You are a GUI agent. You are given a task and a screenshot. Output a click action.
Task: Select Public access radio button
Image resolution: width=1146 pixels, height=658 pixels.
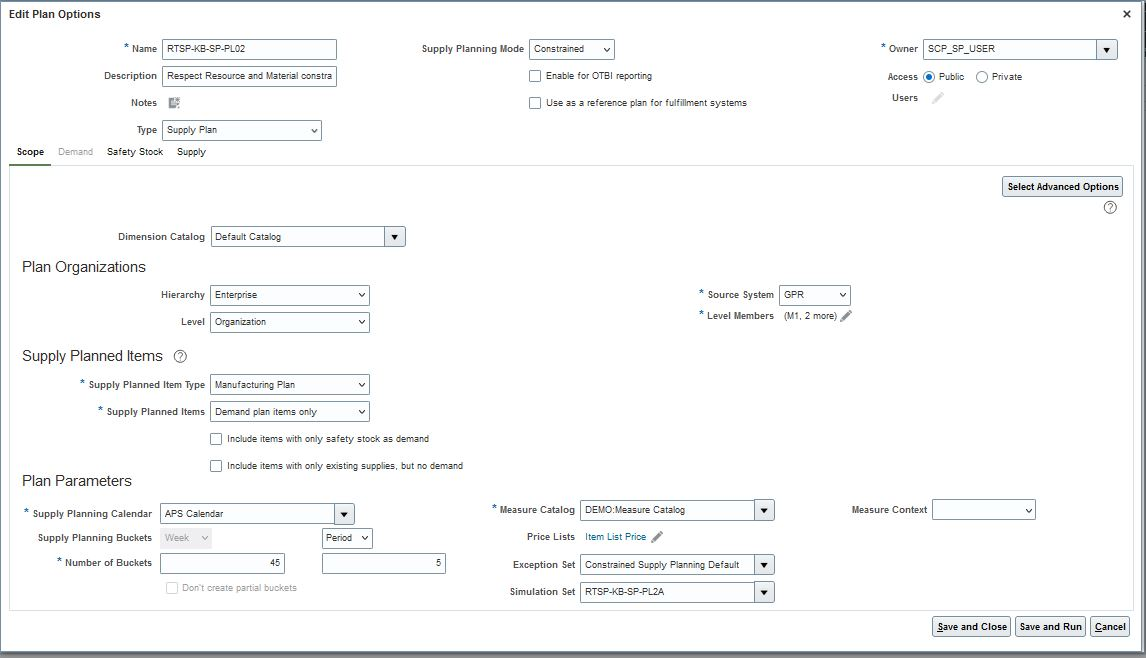point(929,77)
